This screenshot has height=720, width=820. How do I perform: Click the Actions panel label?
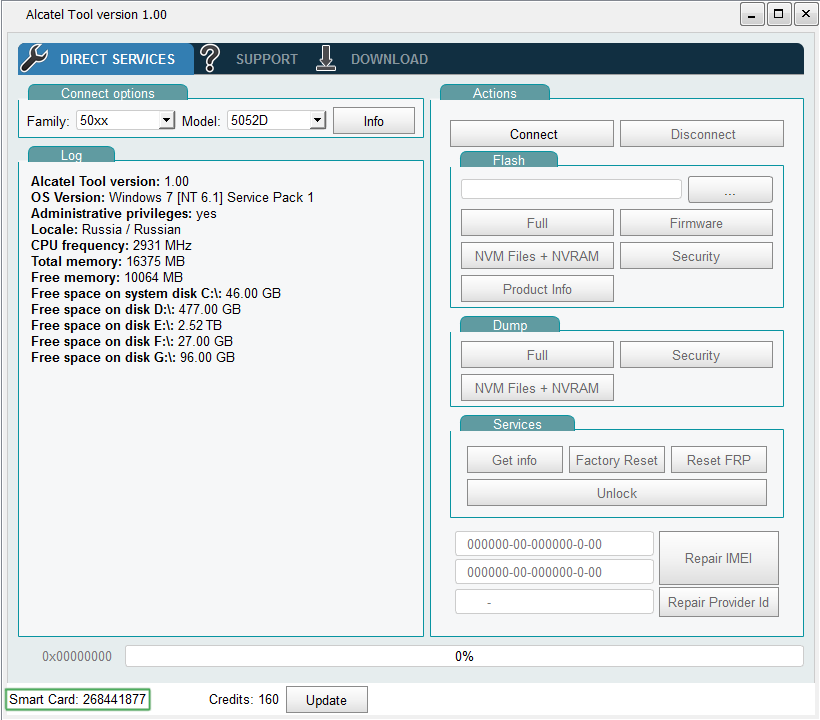coord(495,93)
